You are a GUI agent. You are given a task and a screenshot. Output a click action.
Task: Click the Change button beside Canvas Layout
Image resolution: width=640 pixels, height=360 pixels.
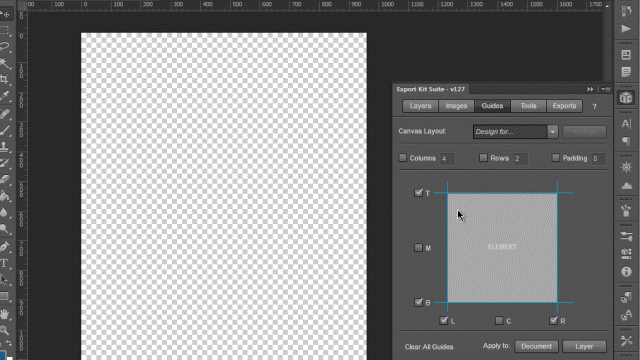(x=584, y=131)
